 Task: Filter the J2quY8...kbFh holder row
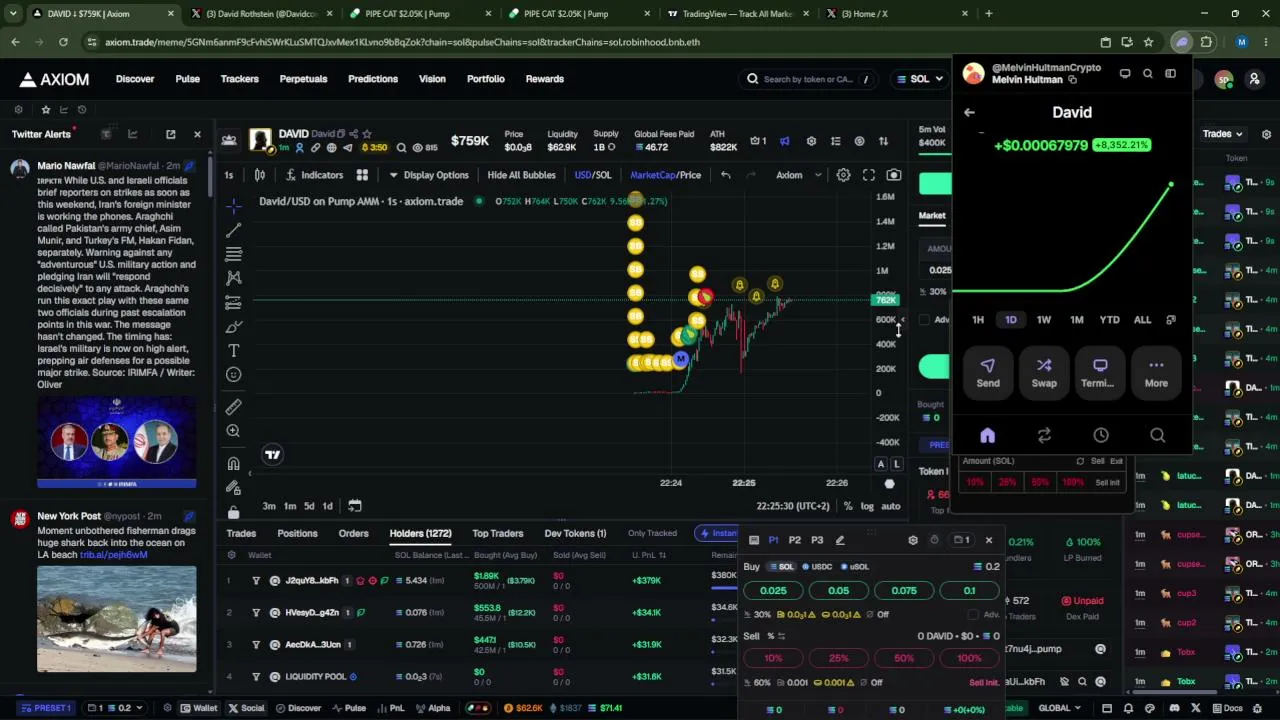[256, 580]
